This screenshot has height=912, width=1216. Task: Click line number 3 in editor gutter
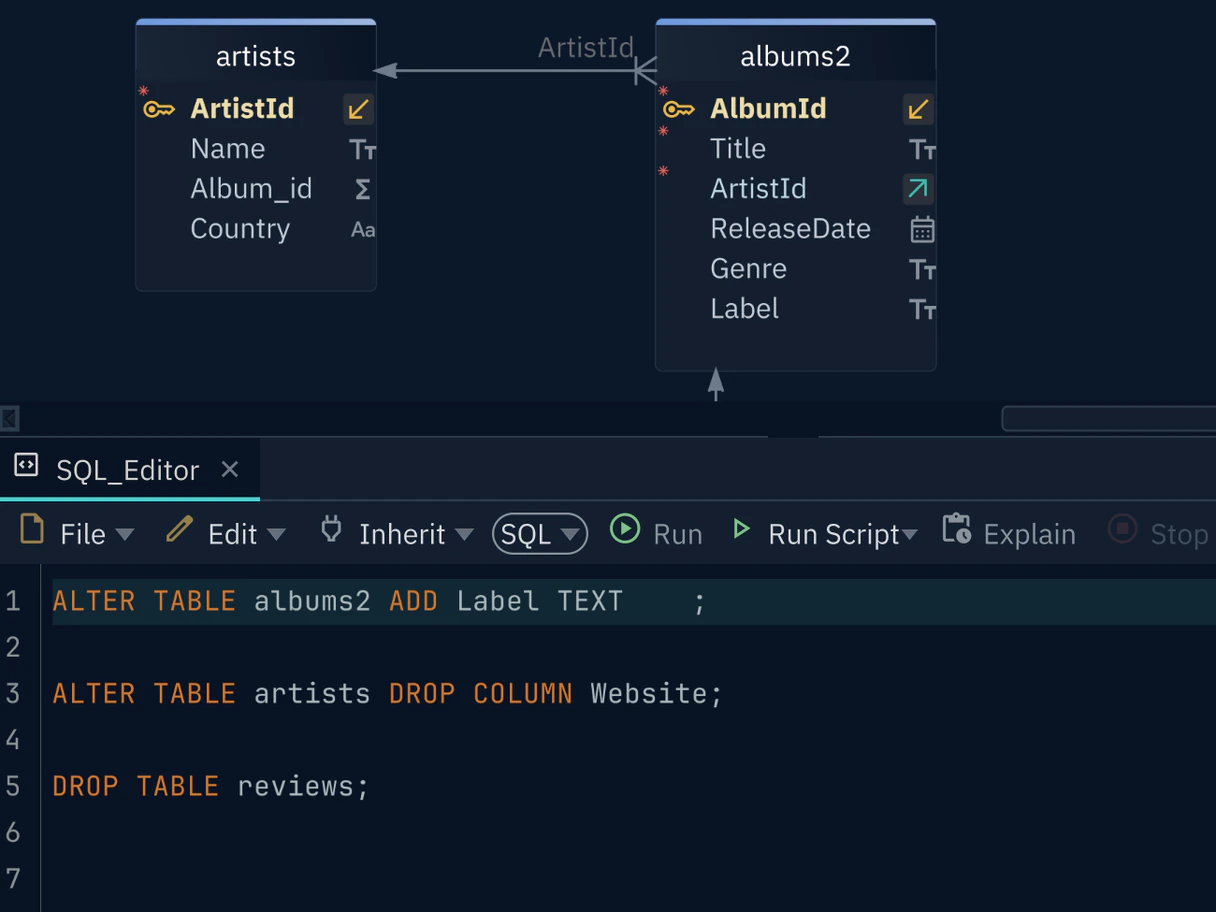13,693
